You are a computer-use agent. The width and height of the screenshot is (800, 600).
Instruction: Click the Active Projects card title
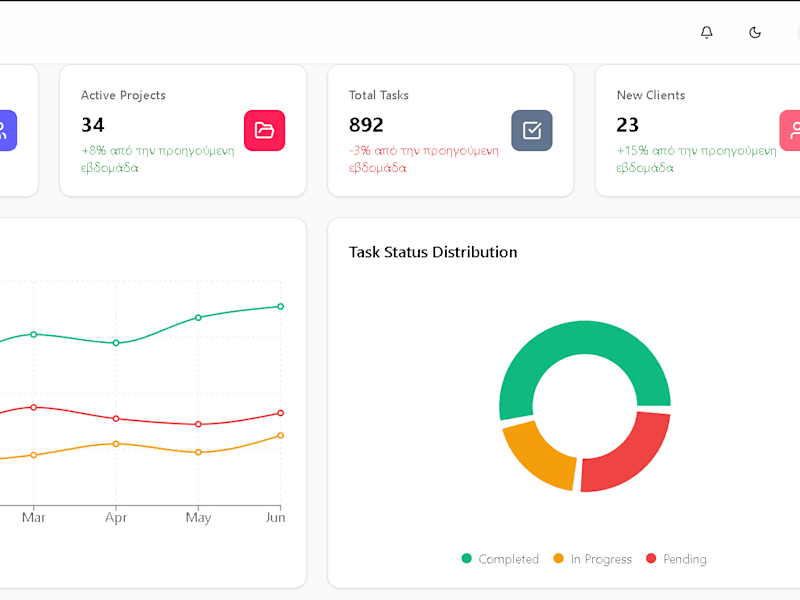point(123,95)
